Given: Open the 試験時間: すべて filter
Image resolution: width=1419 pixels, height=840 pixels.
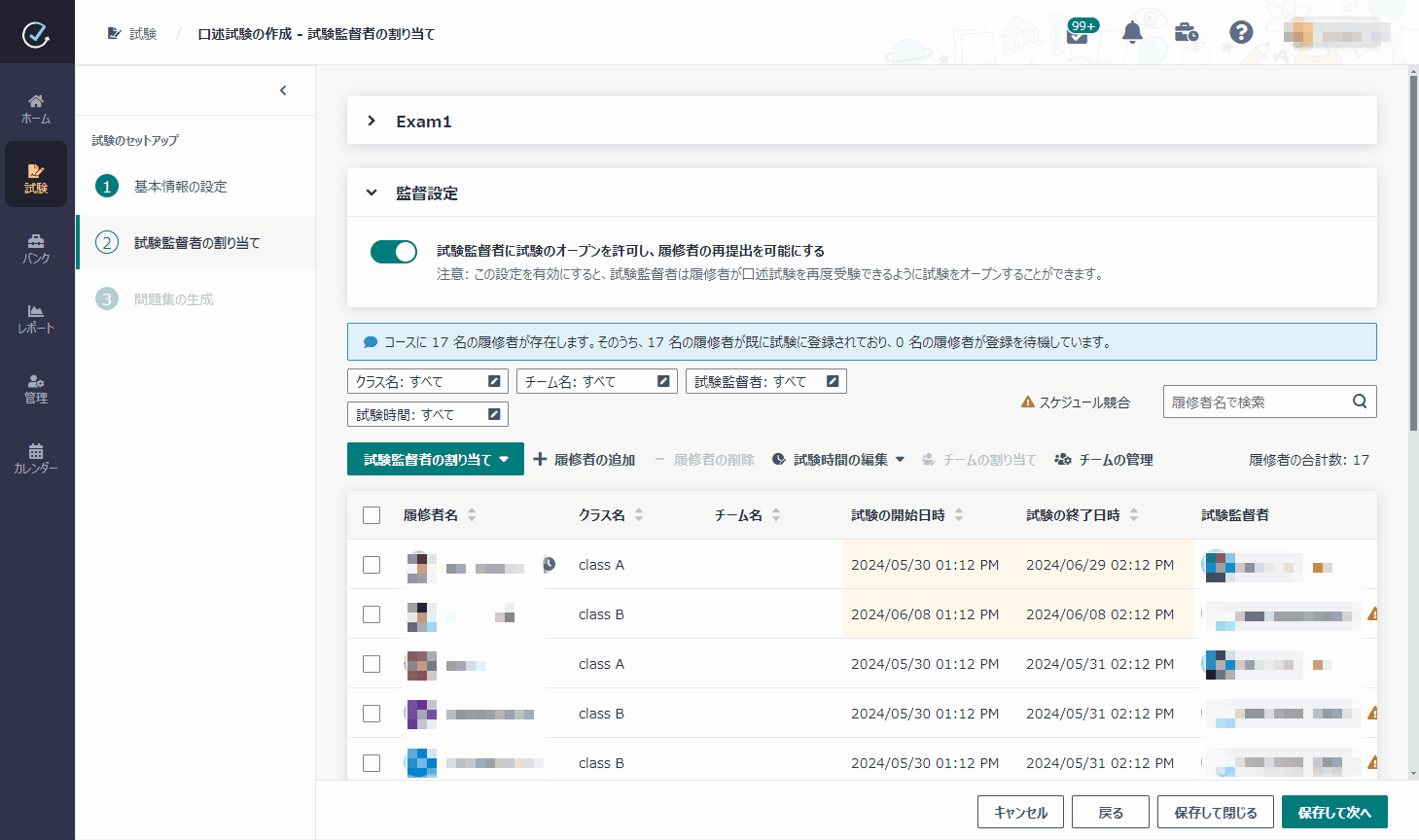Looking at the screenshot, I should point(428,414).
